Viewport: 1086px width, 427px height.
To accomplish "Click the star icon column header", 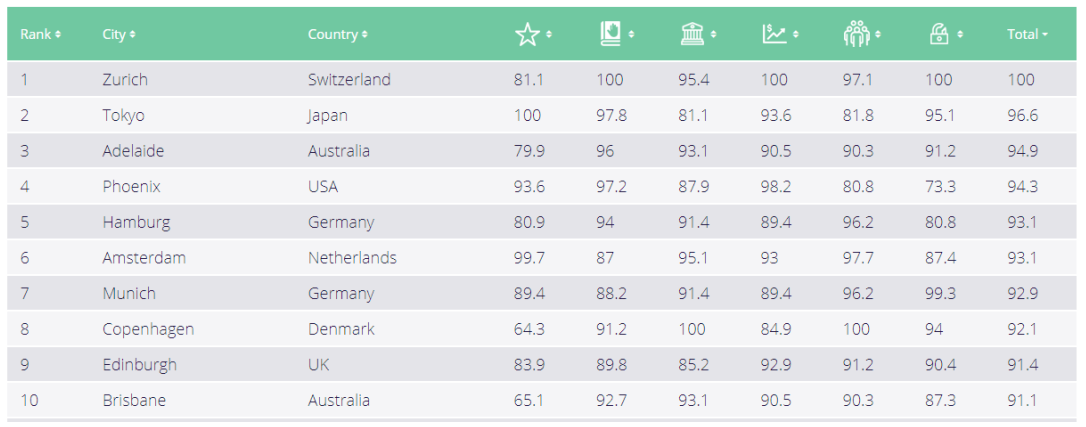I will click(527, 34).
